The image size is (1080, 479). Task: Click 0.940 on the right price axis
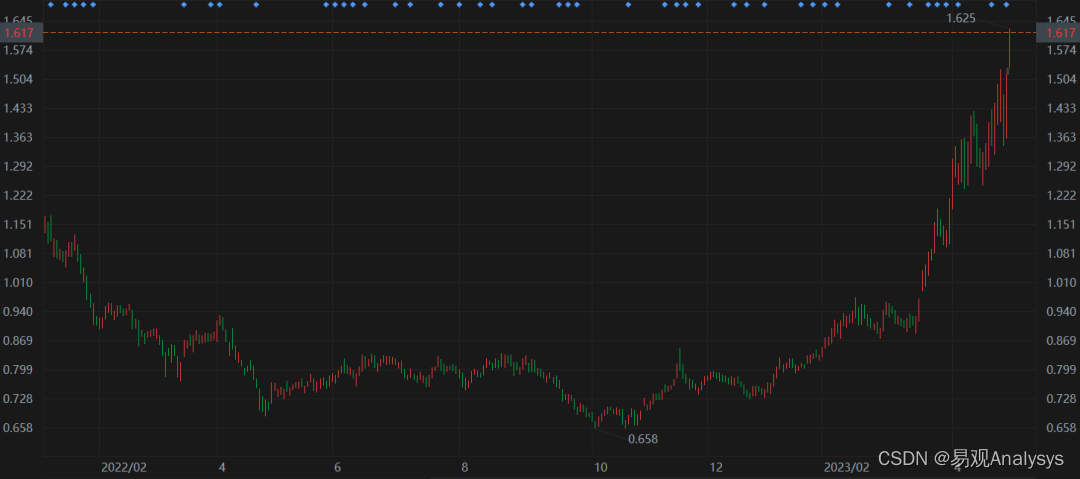(1061, 311)
